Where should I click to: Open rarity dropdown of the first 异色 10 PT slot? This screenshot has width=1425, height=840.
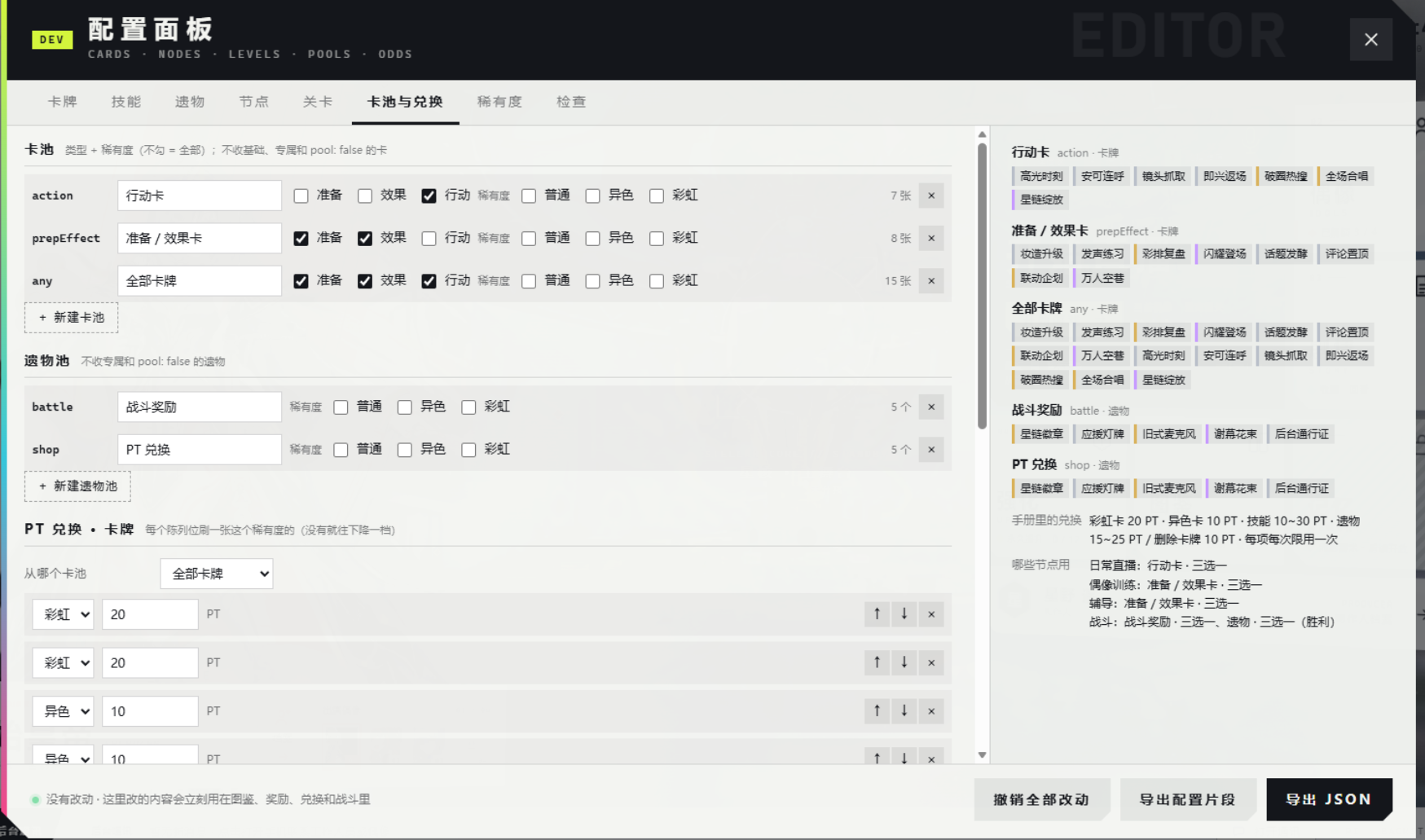click(x=63, y=711)
